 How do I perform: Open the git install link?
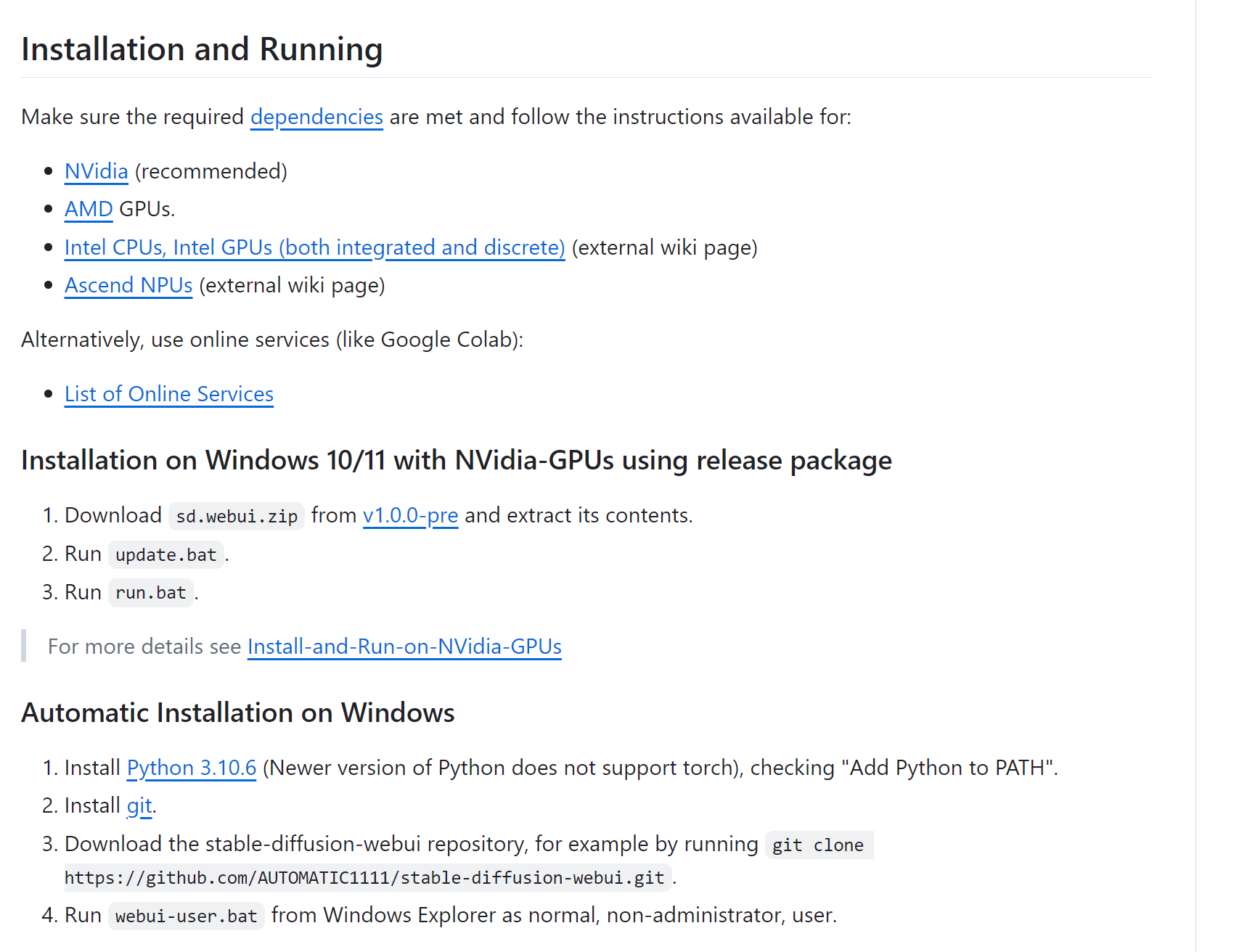point(139,805)
